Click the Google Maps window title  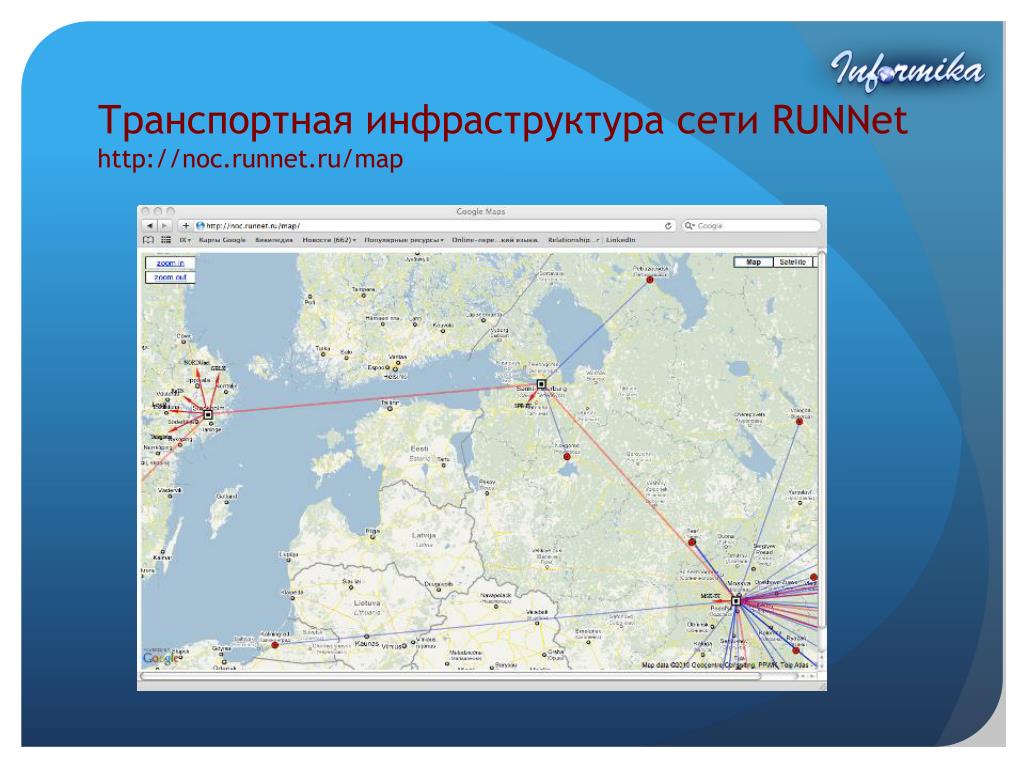[481, 212]
